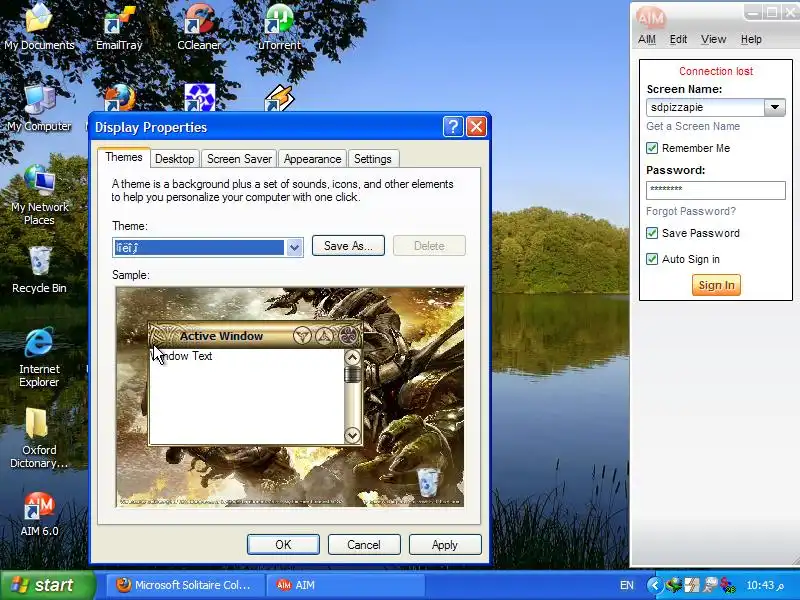
Task: Launch the EmailTray desktop shortcut
Action: click(119, 26)
